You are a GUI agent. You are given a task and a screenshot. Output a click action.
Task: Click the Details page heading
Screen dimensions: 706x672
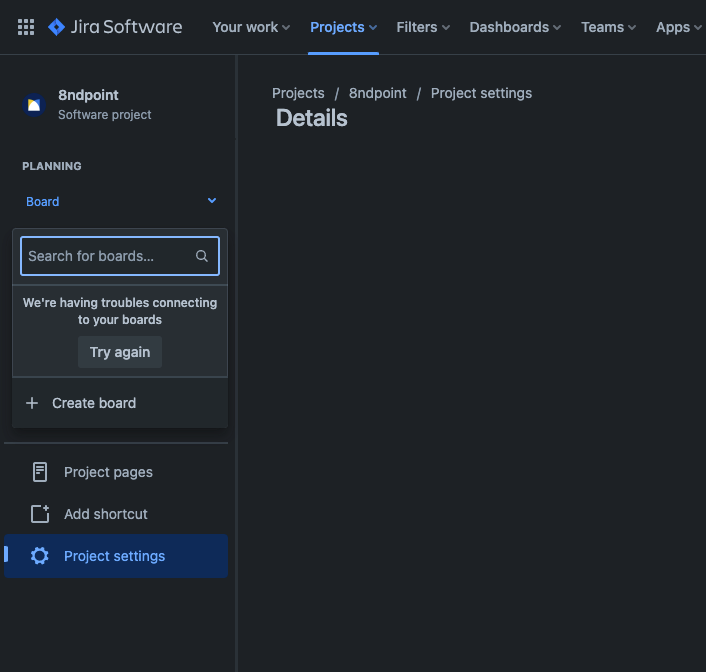(x=312, y=118)
